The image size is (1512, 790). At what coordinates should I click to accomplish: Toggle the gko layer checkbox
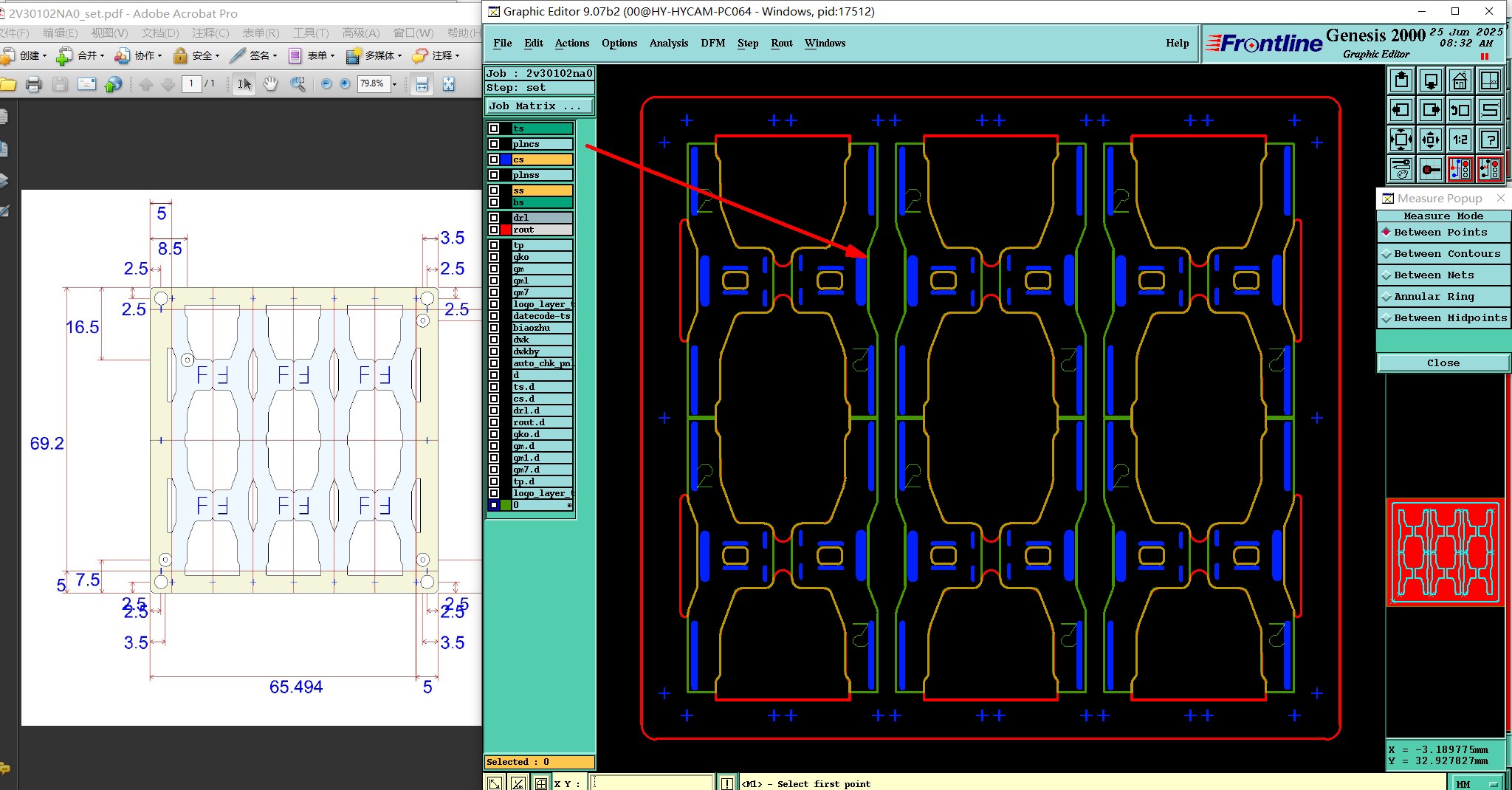click(494, 257)
